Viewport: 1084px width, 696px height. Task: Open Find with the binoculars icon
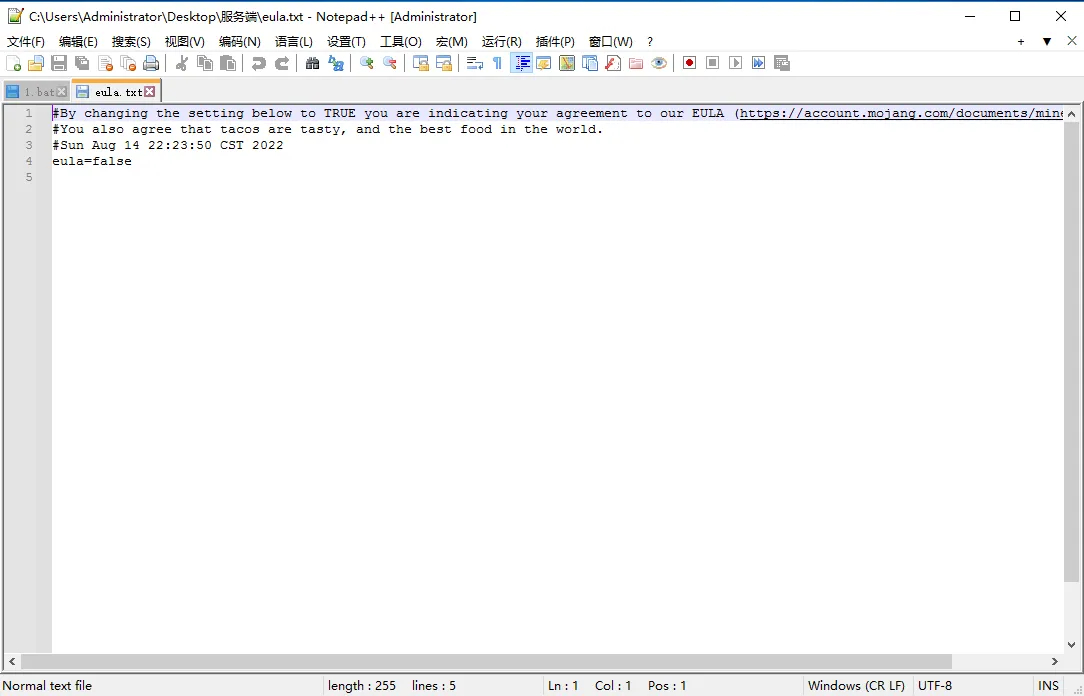pyautogui.click(x=313, y=63)
